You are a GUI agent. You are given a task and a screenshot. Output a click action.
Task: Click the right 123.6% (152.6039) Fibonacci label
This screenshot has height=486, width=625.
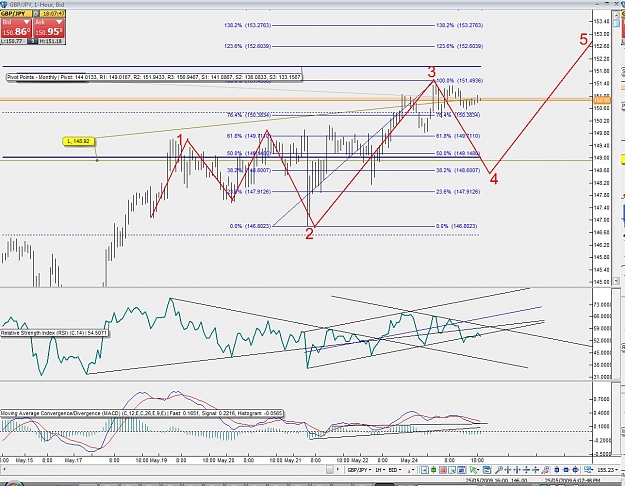tap(459, 46)
